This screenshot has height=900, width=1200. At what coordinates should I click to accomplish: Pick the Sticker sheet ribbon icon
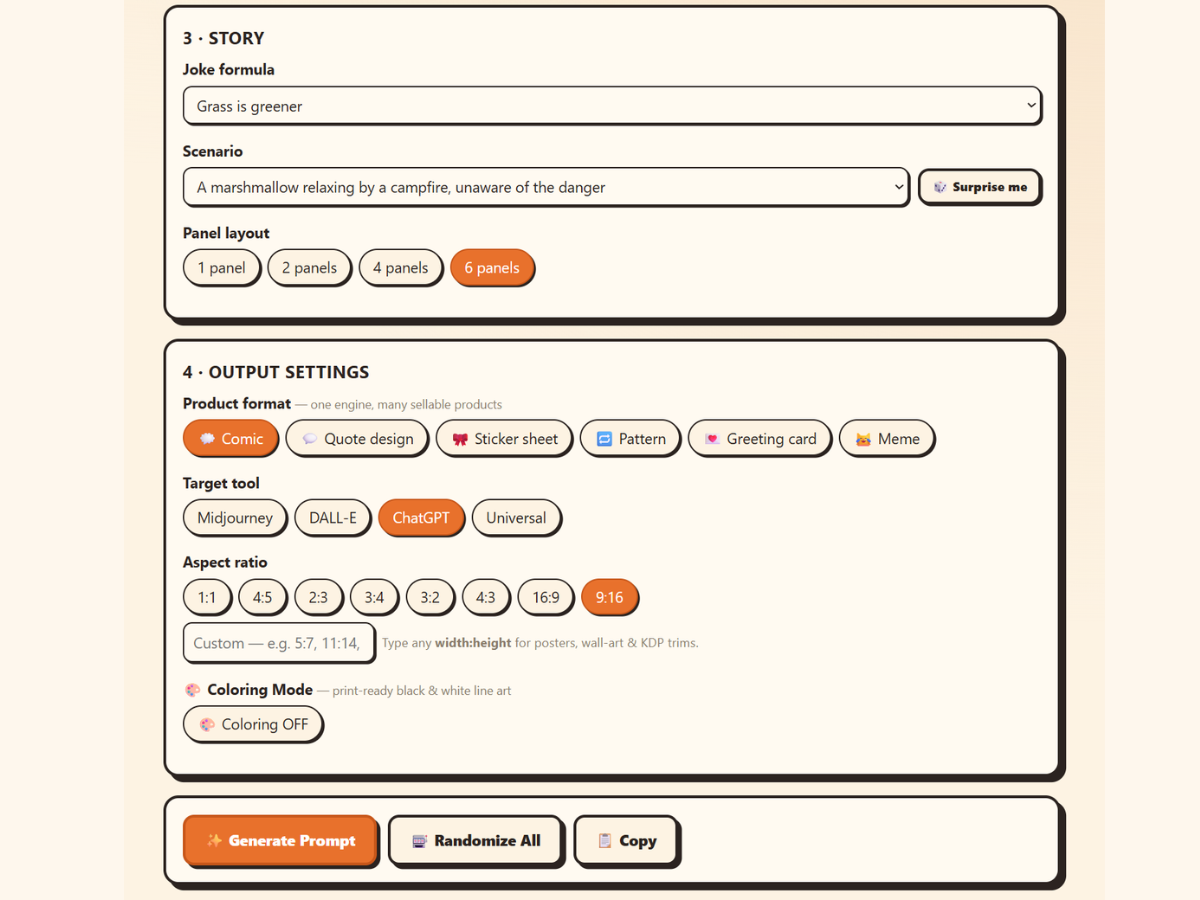(460, 439)
